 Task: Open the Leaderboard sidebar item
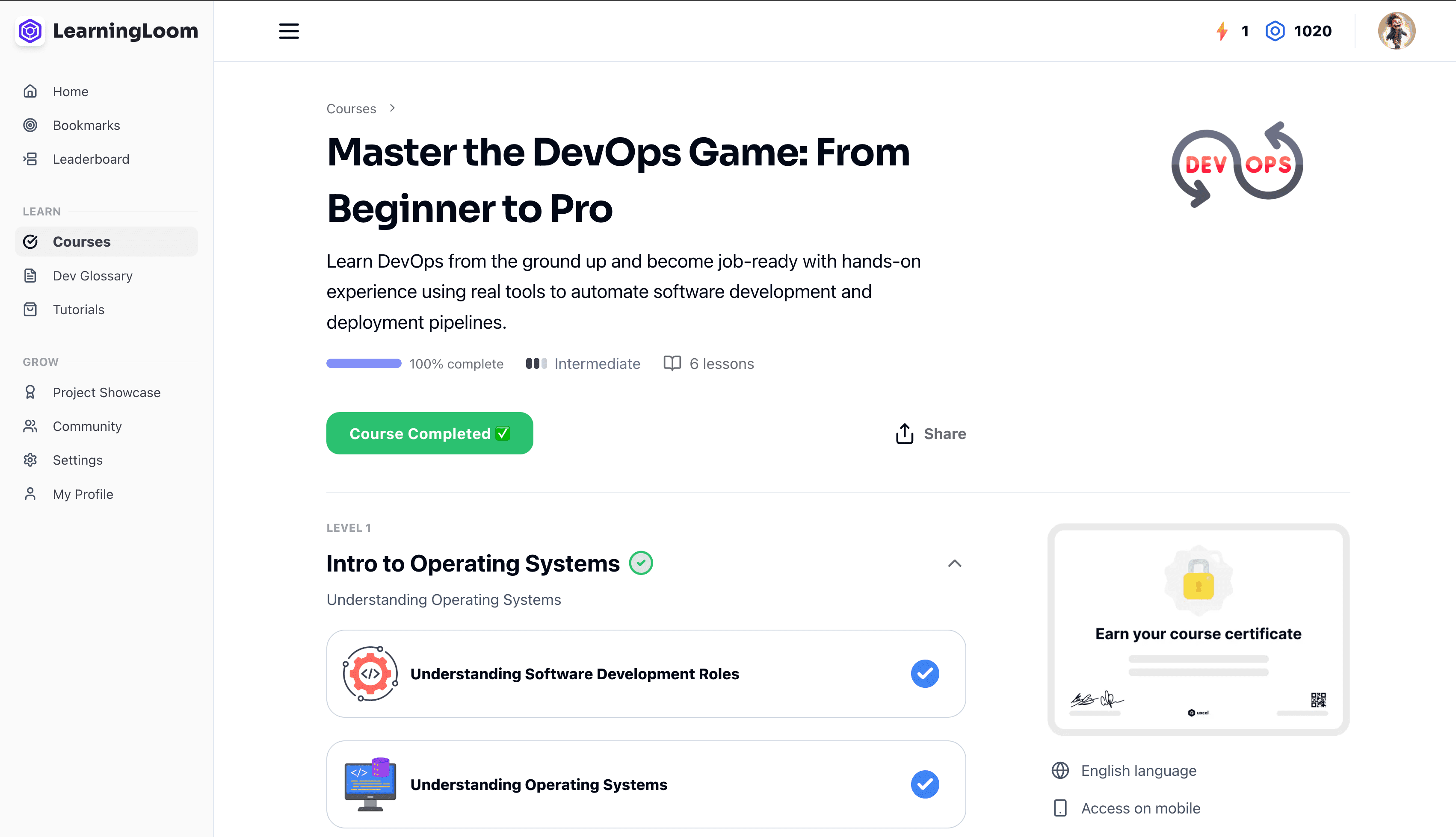pyautogui.click(x=91, y=159)
